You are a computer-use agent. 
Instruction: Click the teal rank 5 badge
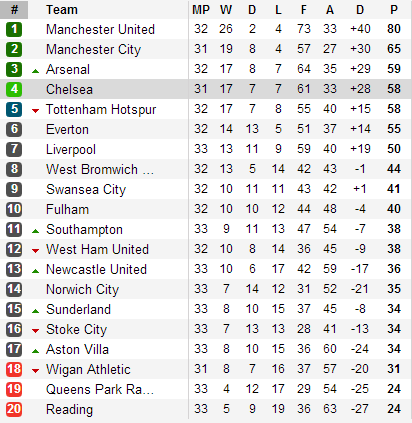coord(14,109)
